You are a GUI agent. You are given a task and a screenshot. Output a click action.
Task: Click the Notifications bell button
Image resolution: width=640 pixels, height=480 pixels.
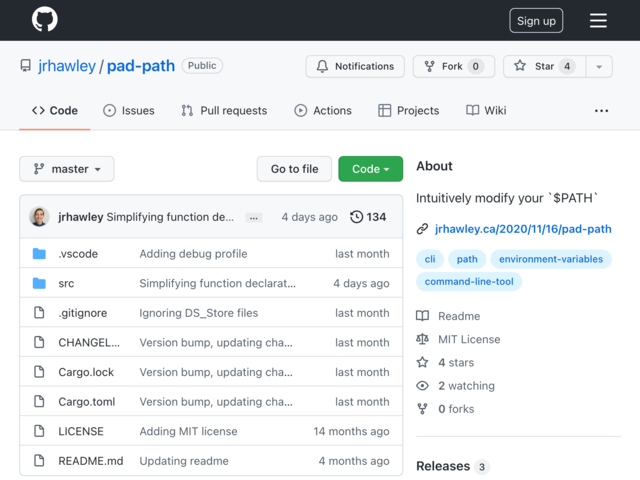point(355,66)
